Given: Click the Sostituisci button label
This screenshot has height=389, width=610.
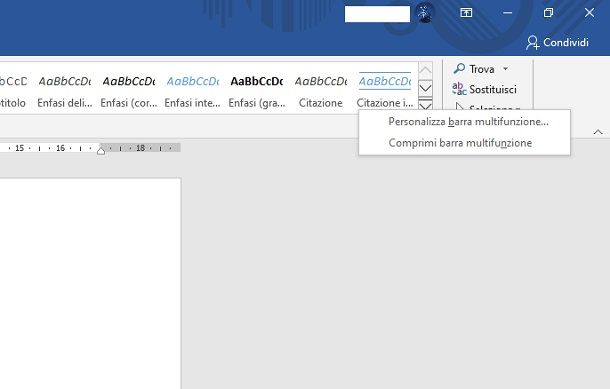Looking at the screenshot, I should coord(493,89).
